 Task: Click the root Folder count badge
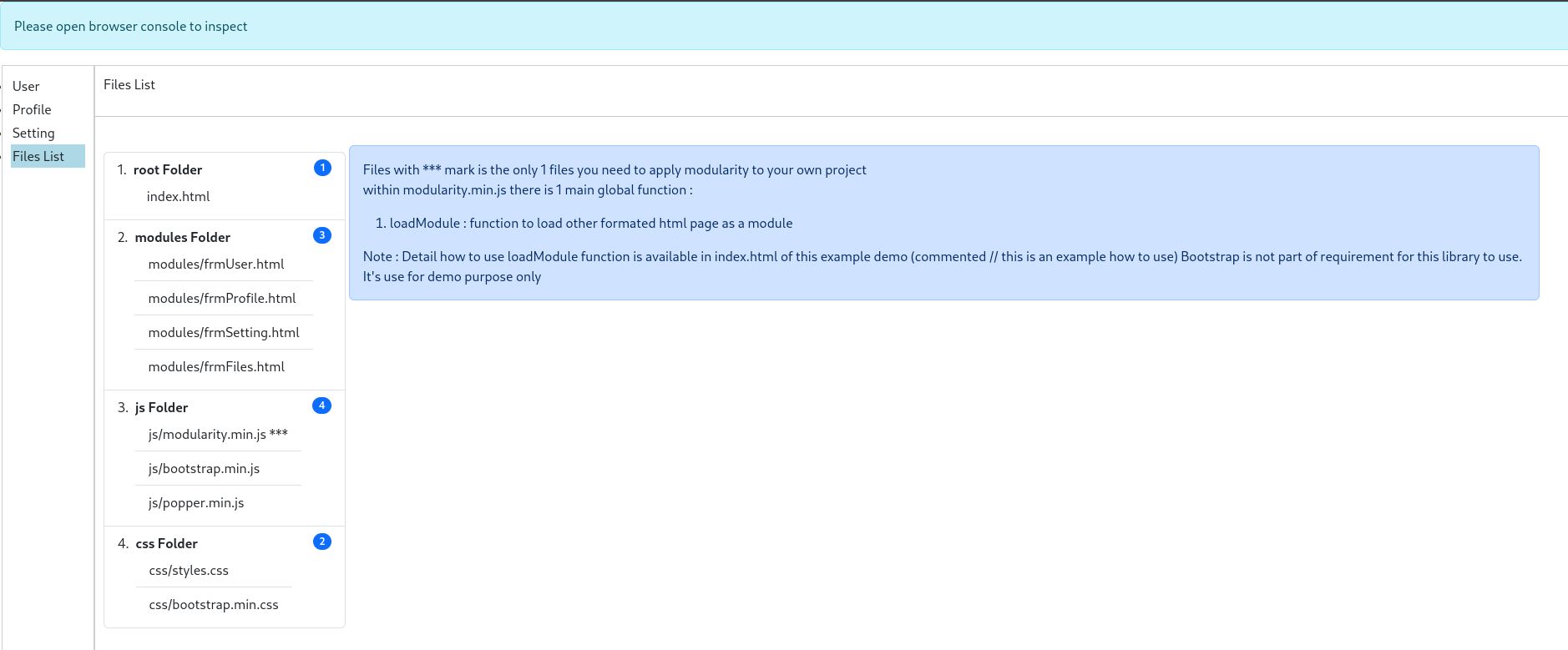click(322, 168)
